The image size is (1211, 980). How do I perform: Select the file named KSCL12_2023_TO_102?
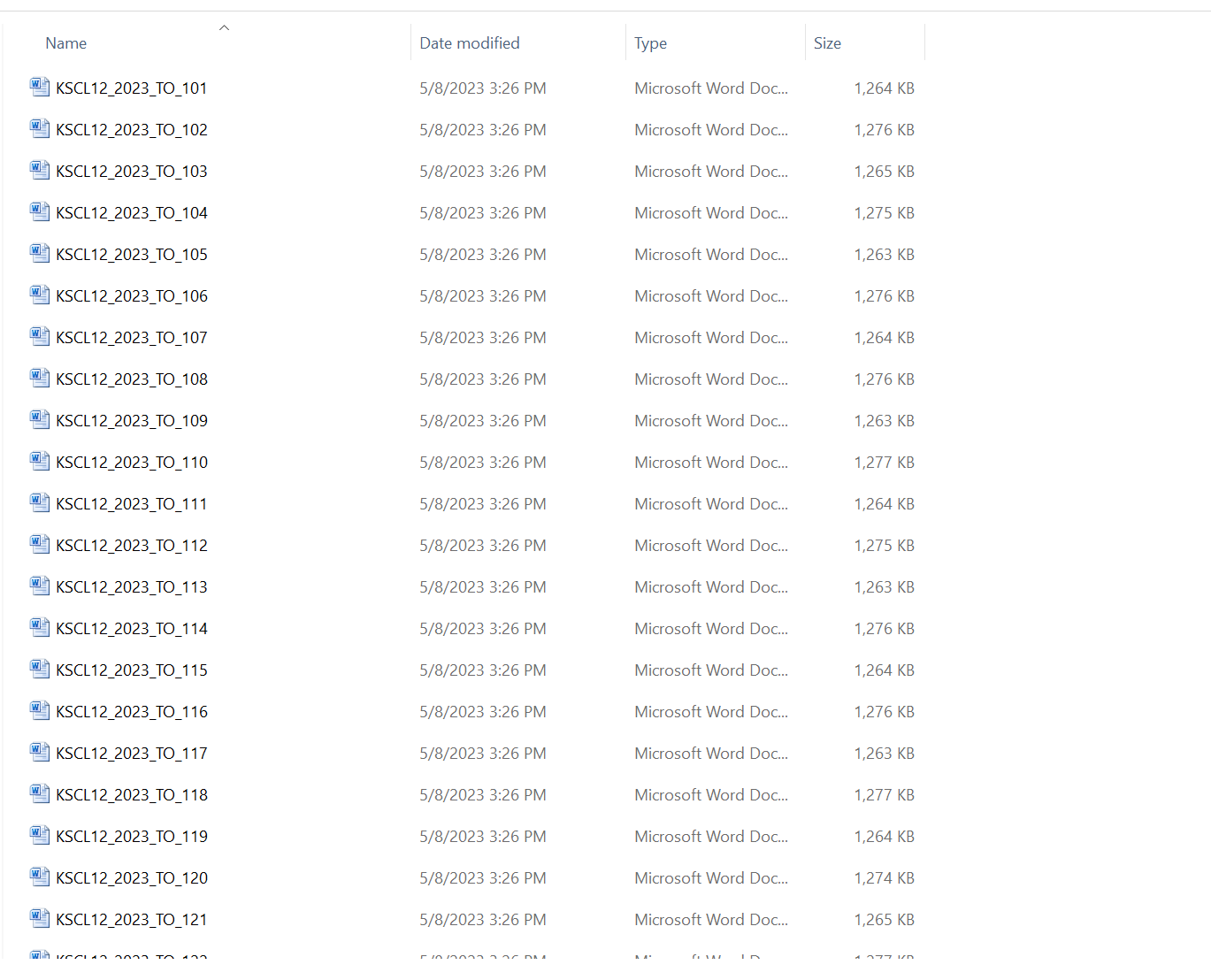132,130
